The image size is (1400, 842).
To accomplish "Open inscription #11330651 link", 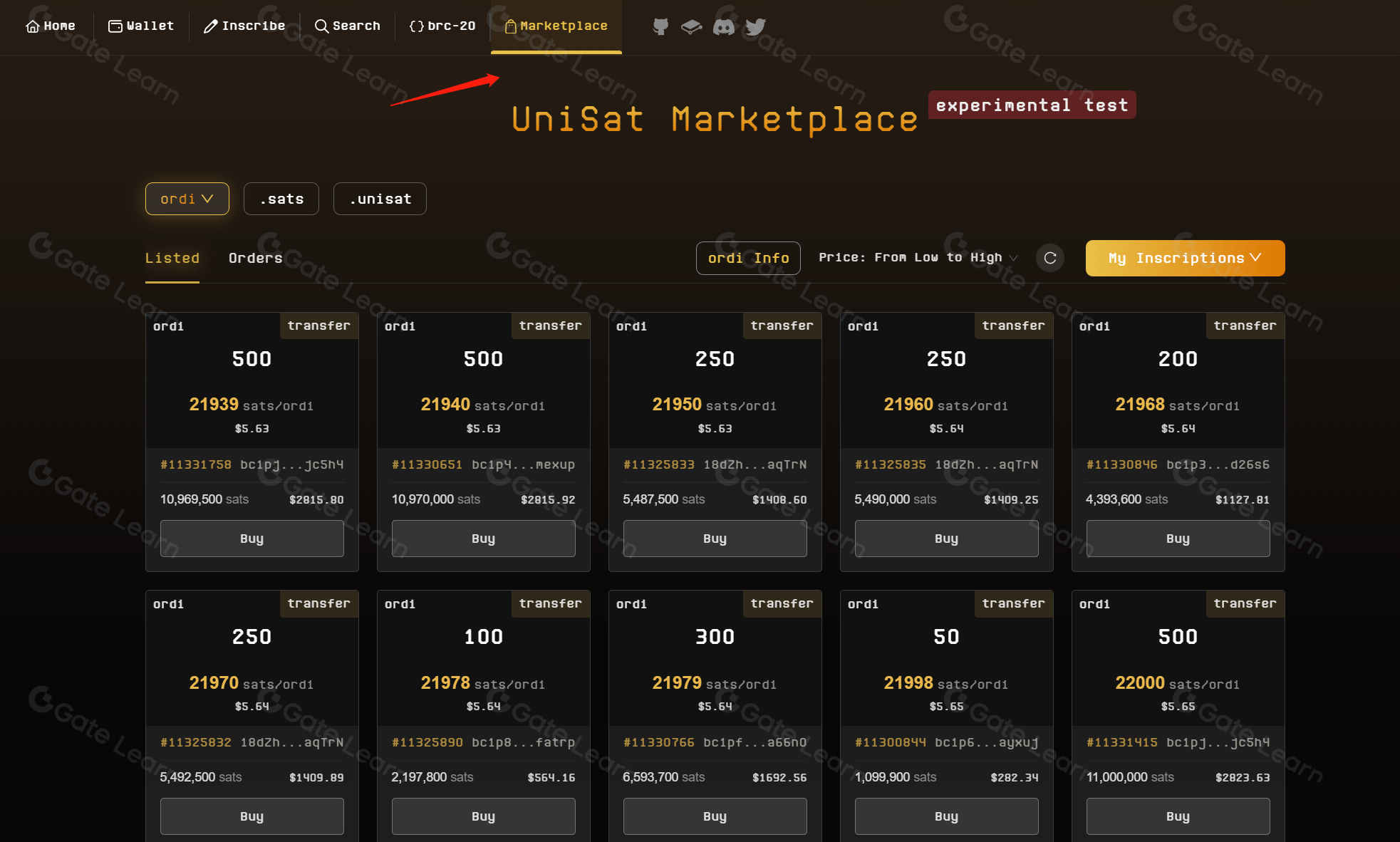I will point(427,464).
